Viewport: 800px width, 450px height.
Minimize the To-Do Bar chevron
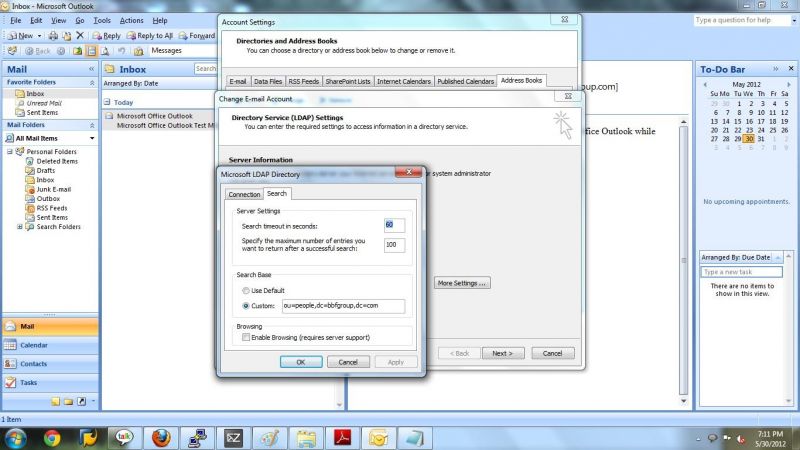point(776,68)
